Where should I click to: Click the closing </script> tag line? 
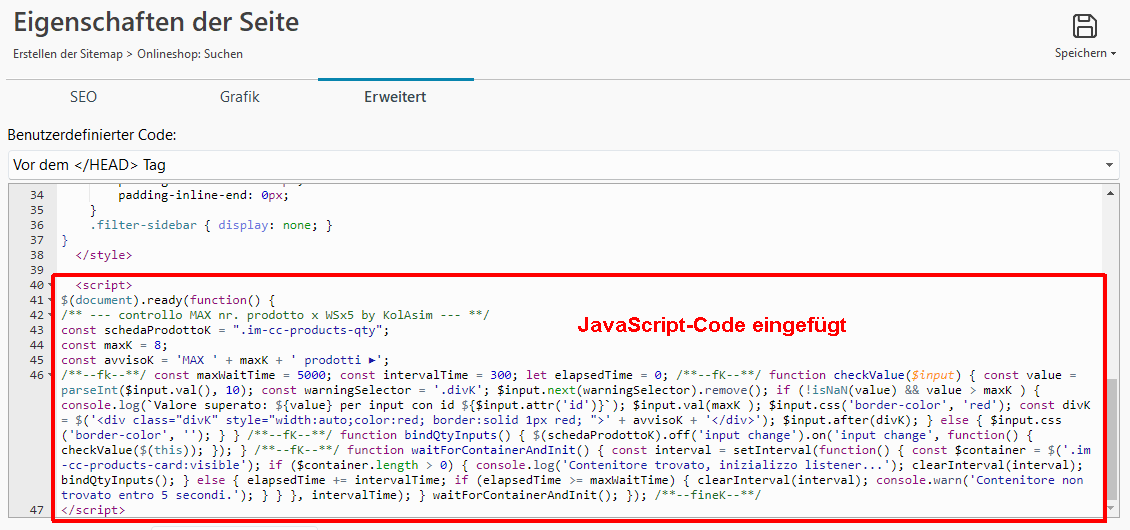(x=93, y=510)
